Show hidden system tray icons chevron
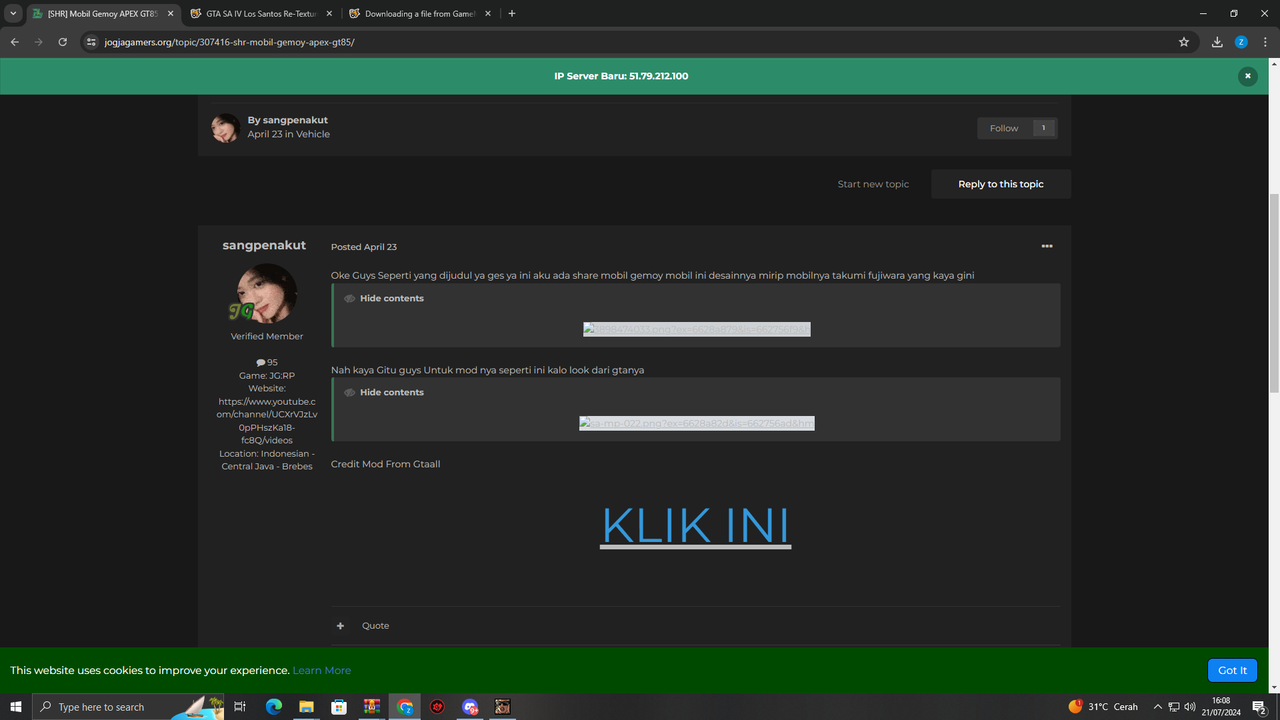1280x720 pixels. click(1158, 707)
